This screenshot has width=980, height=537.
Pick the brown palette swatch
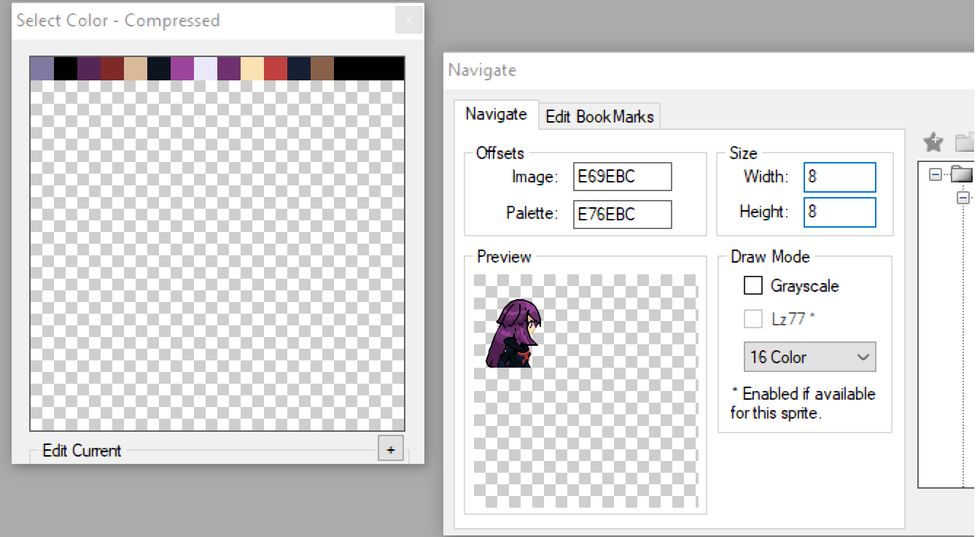pyautogui.click(x=322, y=68)
